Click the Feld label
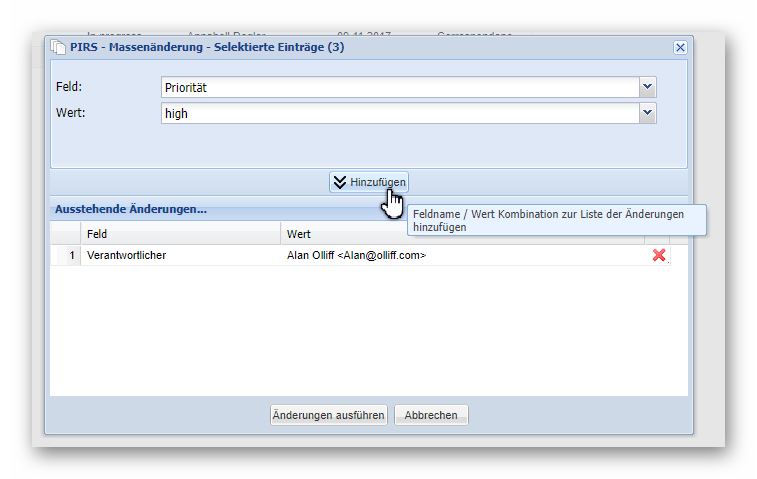Image resolution: width=757 pixels, height=479 pixels. tap(69, 87)
